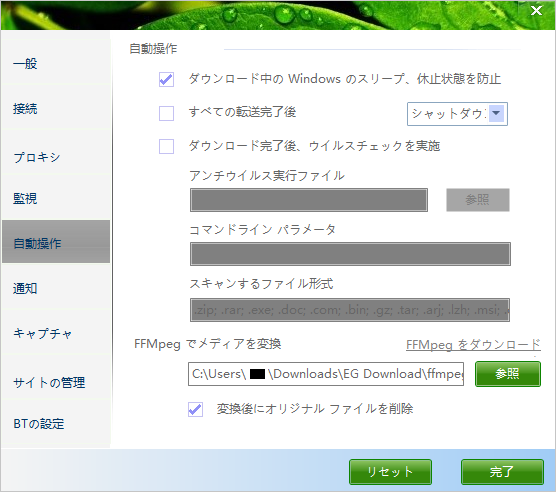Expand the シャットダウン dropdown arrow

[x=496, y=113]
